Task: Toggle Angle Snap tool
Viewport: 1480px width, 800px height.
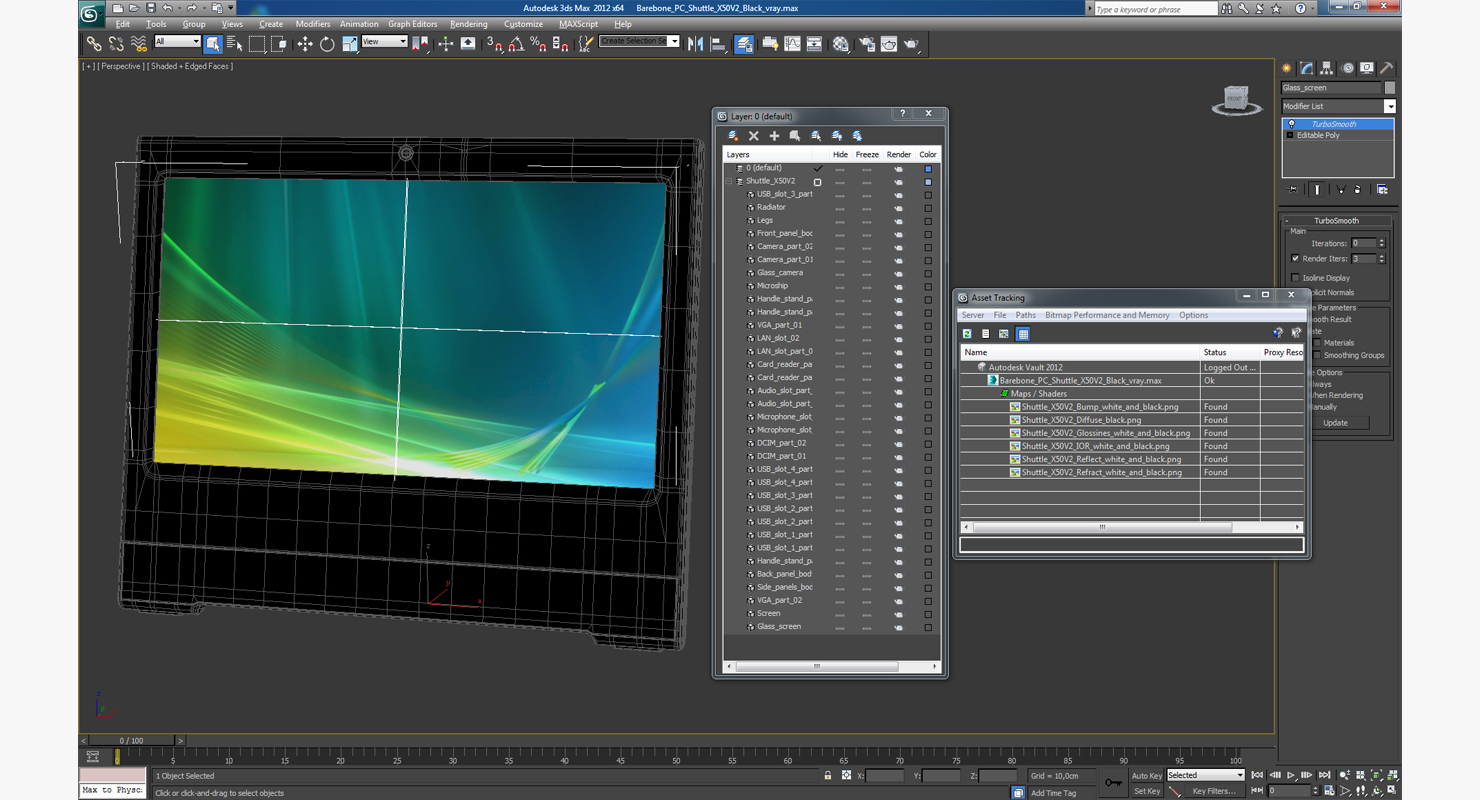Action: [x=517, y=44]
